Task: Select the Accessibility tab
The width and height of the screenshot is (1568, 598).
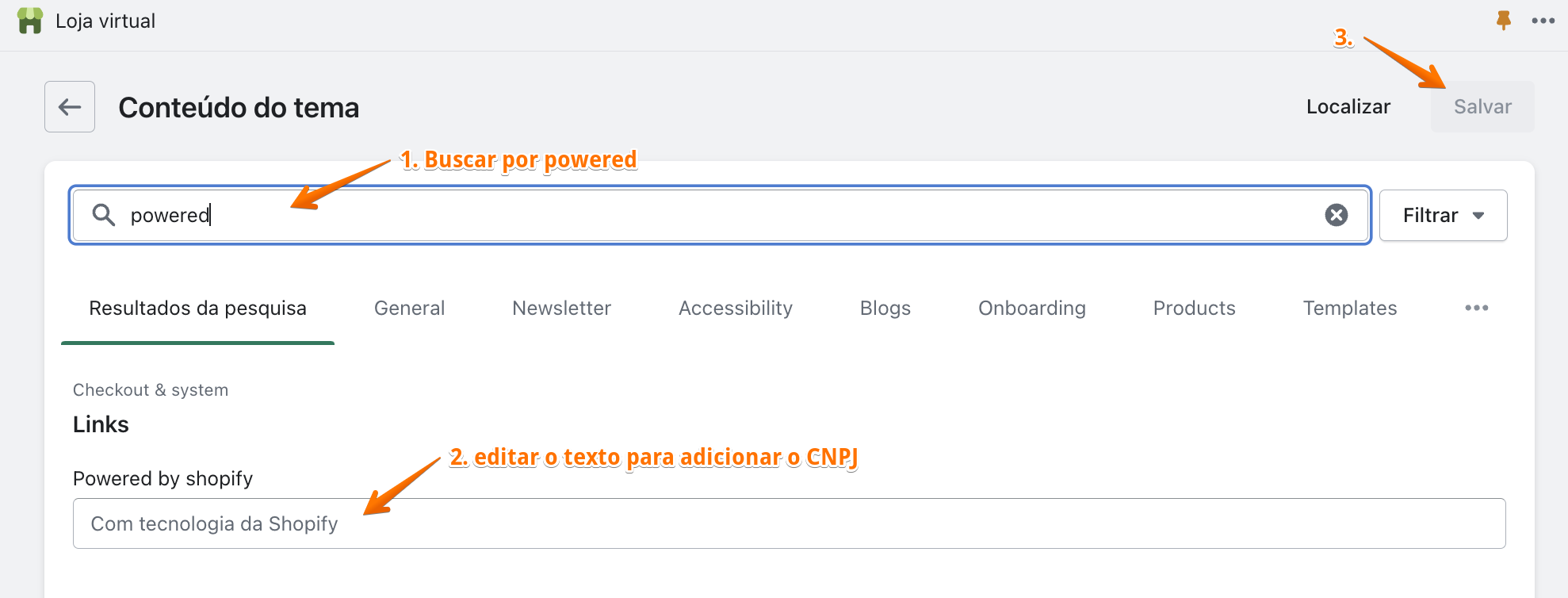Action: tap(735, 308)
